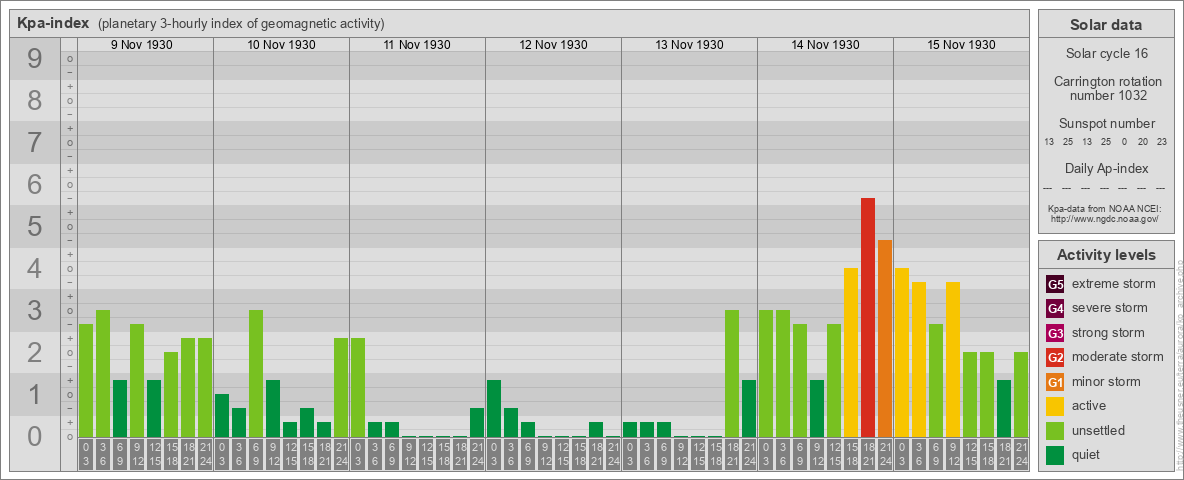
Task: Click the yellow active level swatch
Action: click(1055, 406)
